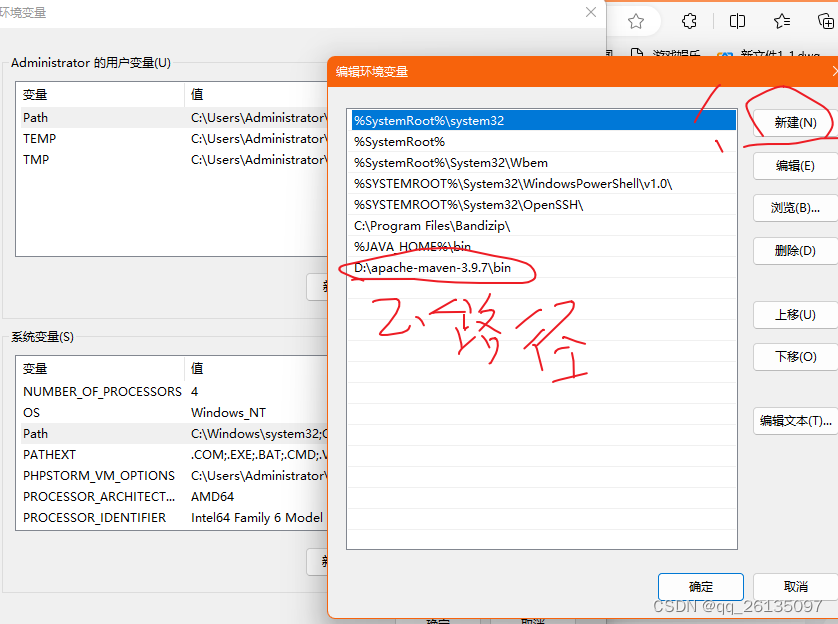Click the Intel64 Family 6 Model value

[257, 518]
